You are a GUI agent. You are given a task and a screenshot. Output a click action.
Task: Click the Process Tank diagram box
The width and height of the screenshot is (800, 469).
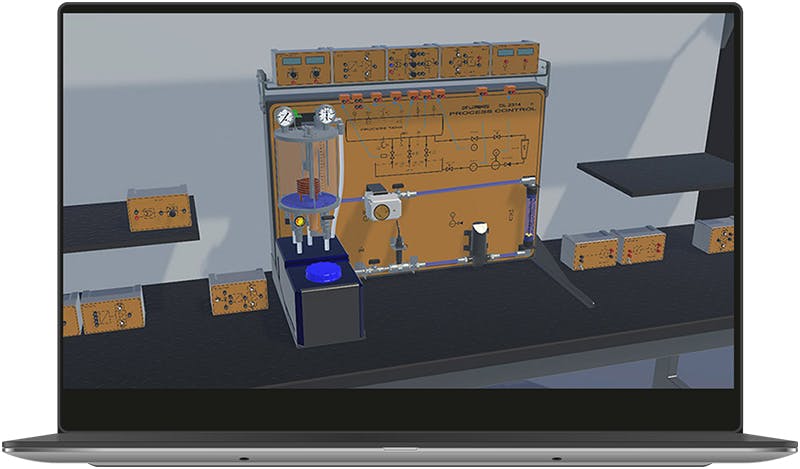[x=394, y=128]
